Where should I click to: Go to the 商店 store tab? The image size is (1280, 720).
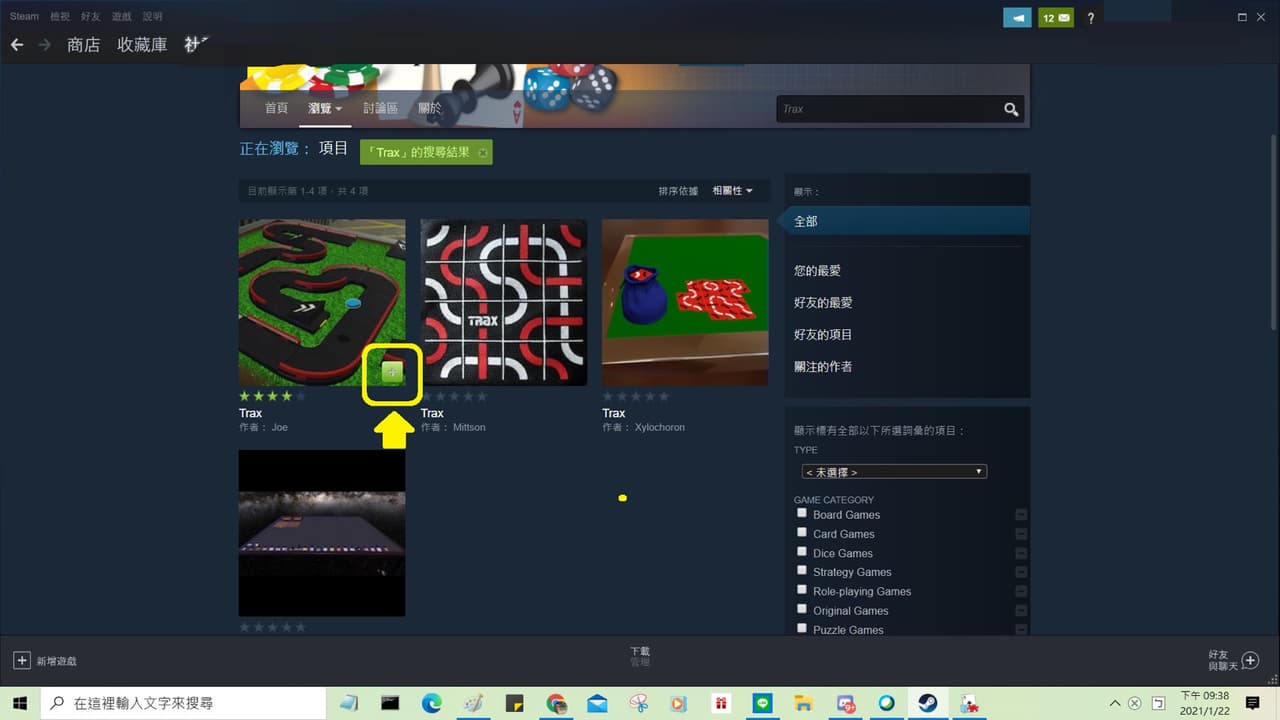[x=84, y=45]
